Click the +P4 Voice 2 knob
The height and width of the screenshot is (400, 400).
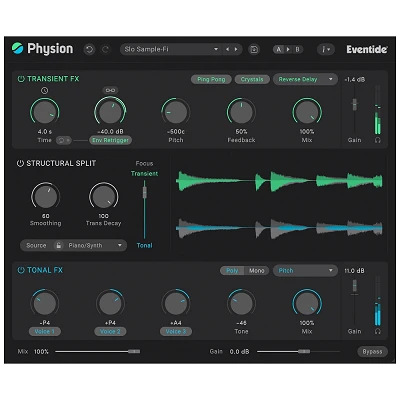(x=110, y=303)
